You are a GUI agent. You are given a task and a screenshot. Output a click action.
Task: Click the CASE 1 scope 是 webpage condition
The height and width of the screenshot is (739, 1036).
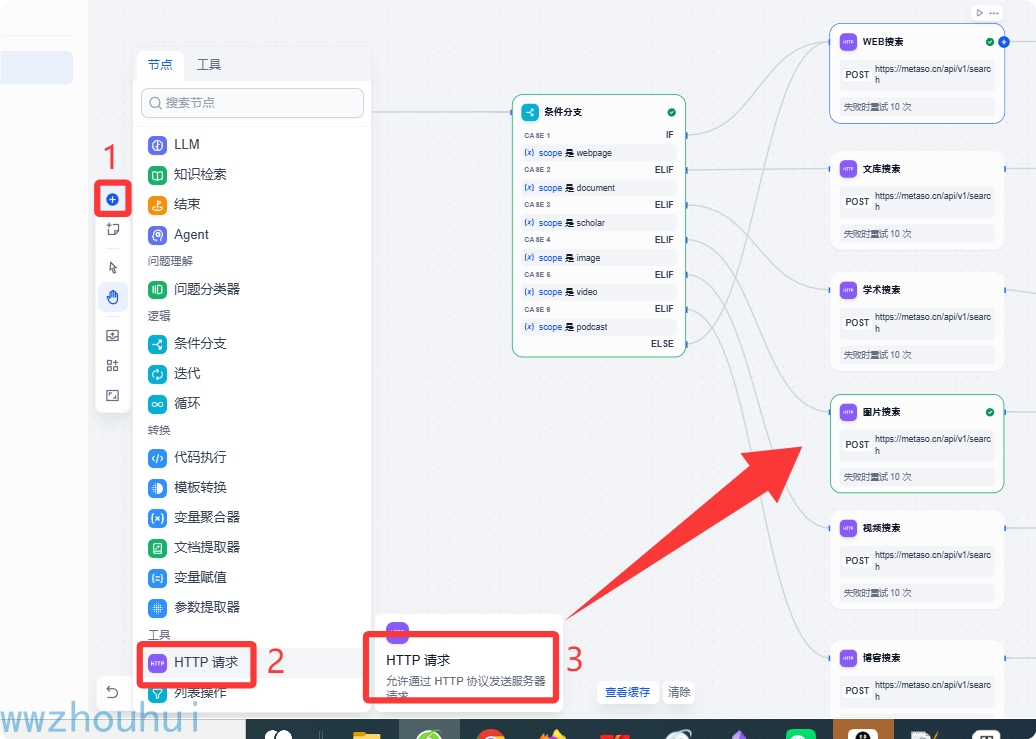[x=599, y=153]
